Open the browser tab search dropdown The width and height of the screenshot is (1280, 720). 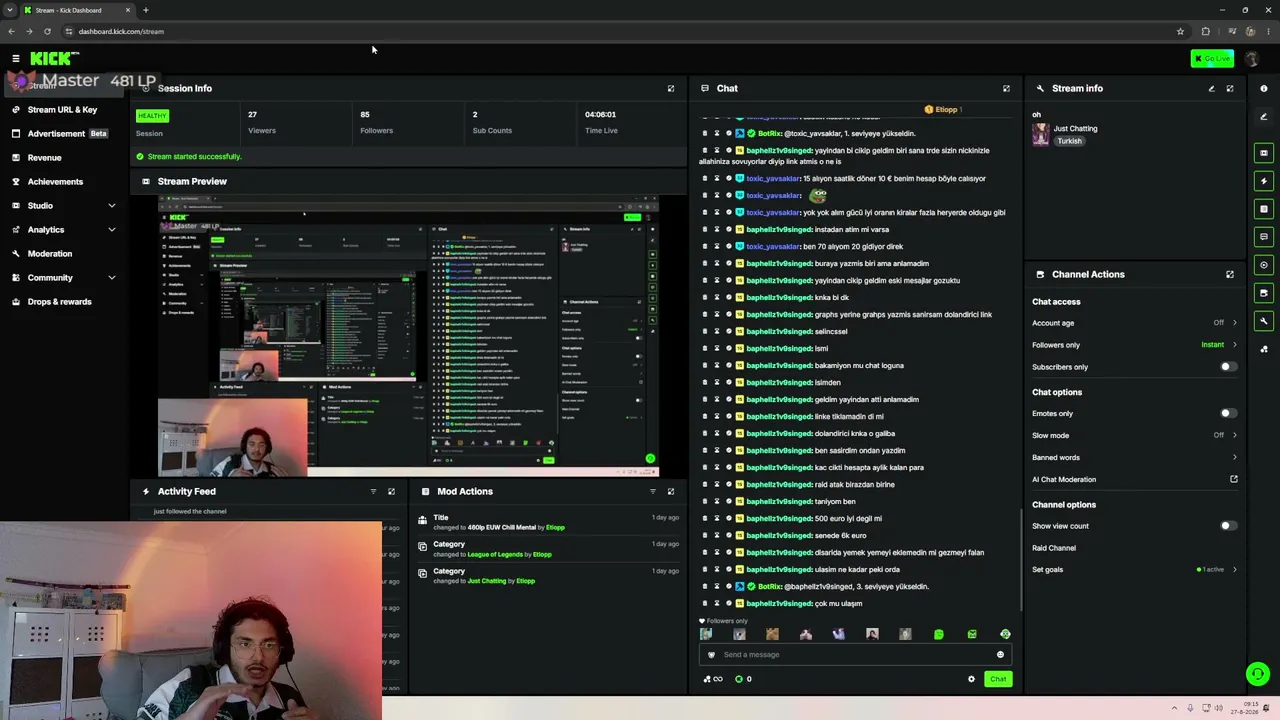(10, 10)
